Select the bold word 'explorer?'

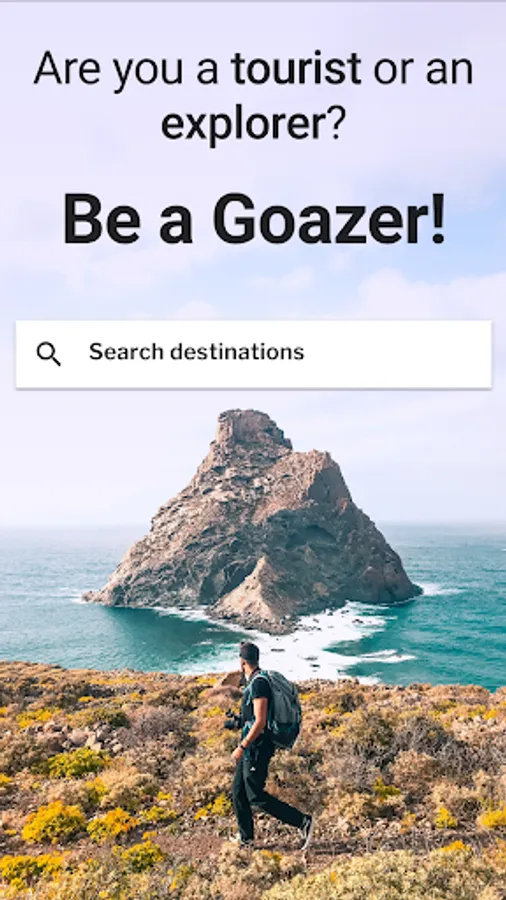pyautogui.click(x=254, y=122)
